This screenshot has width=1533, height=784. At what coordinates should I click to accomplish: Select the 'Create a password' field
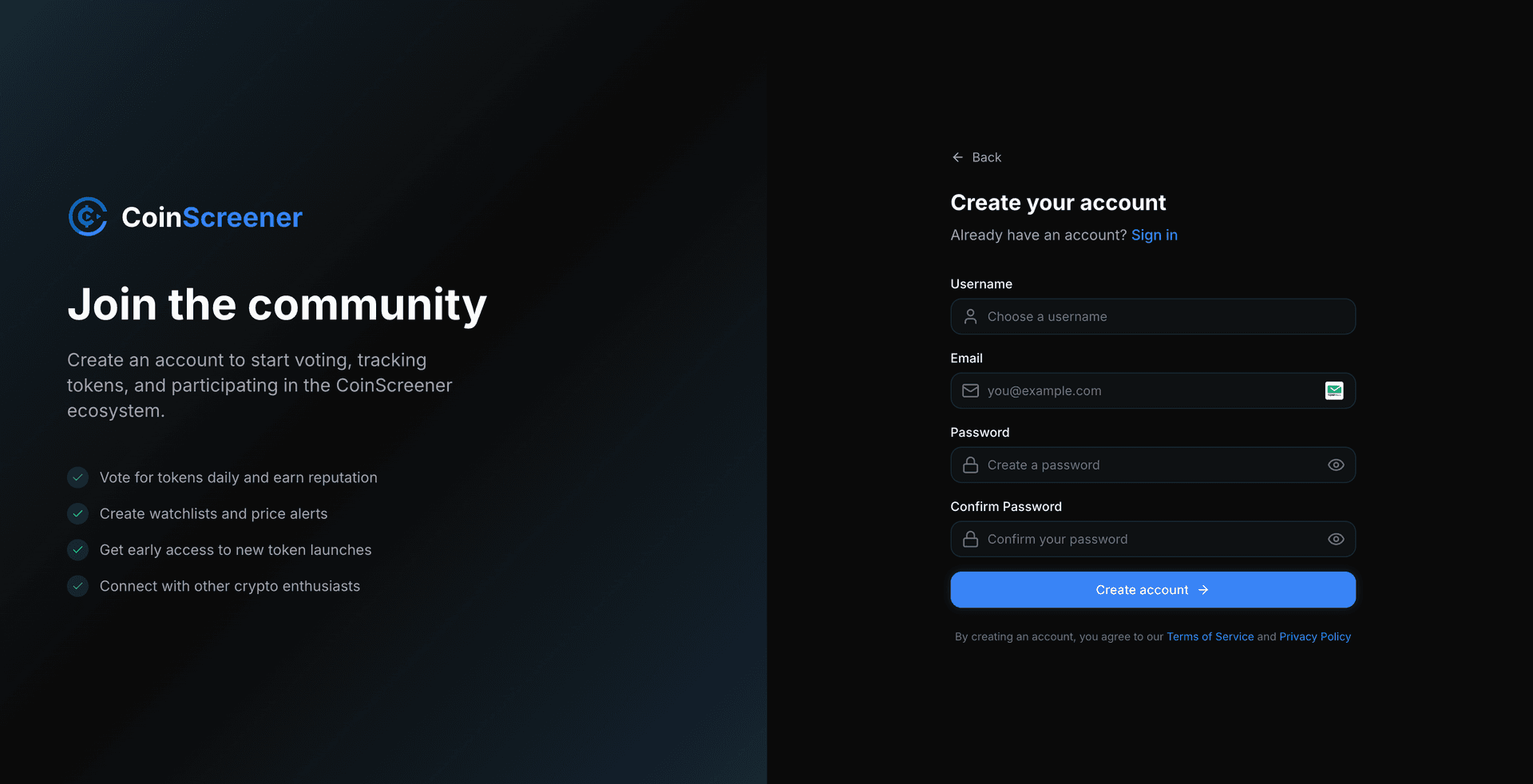[1150, 465]
